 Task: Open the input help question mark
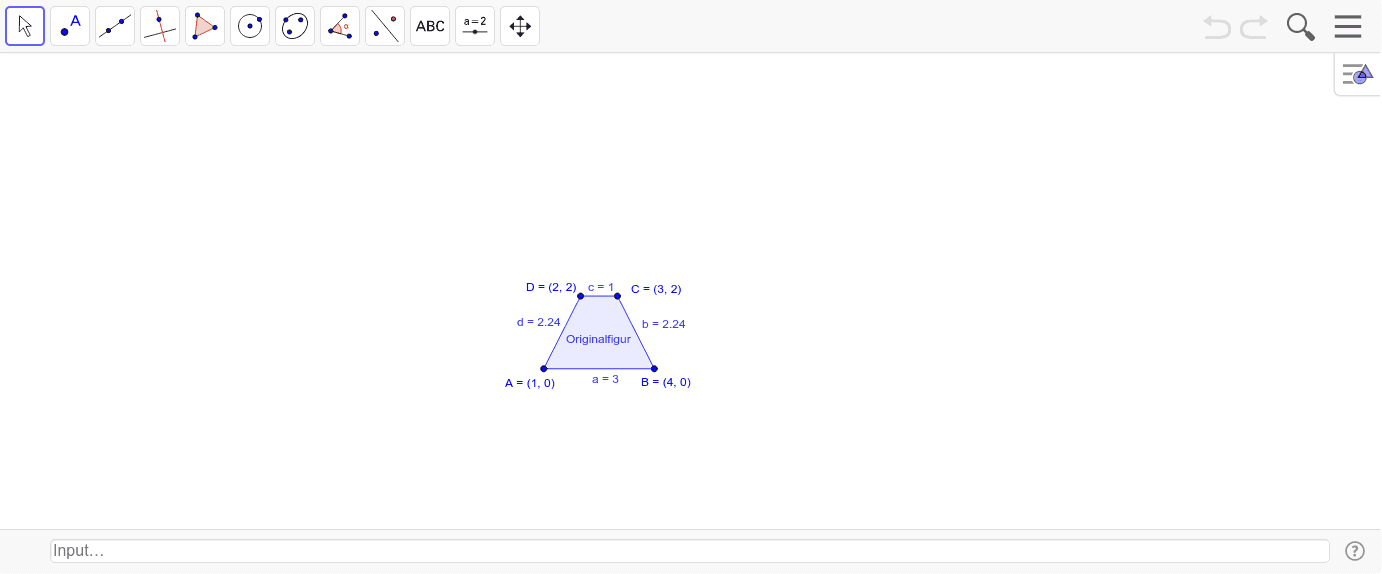tap(1355, 551)
